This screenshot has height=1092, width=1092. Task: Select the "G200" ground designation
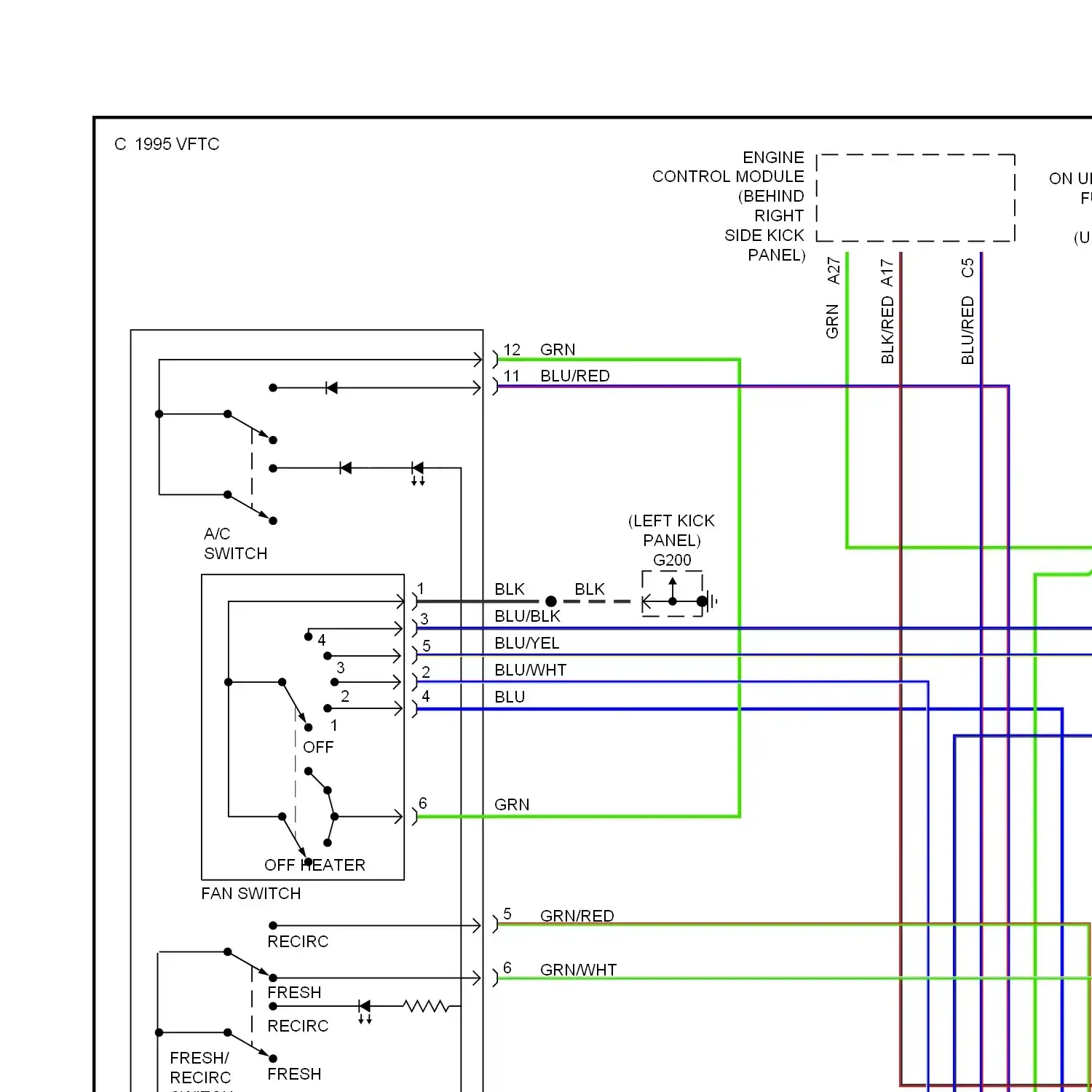coord(672,560)
